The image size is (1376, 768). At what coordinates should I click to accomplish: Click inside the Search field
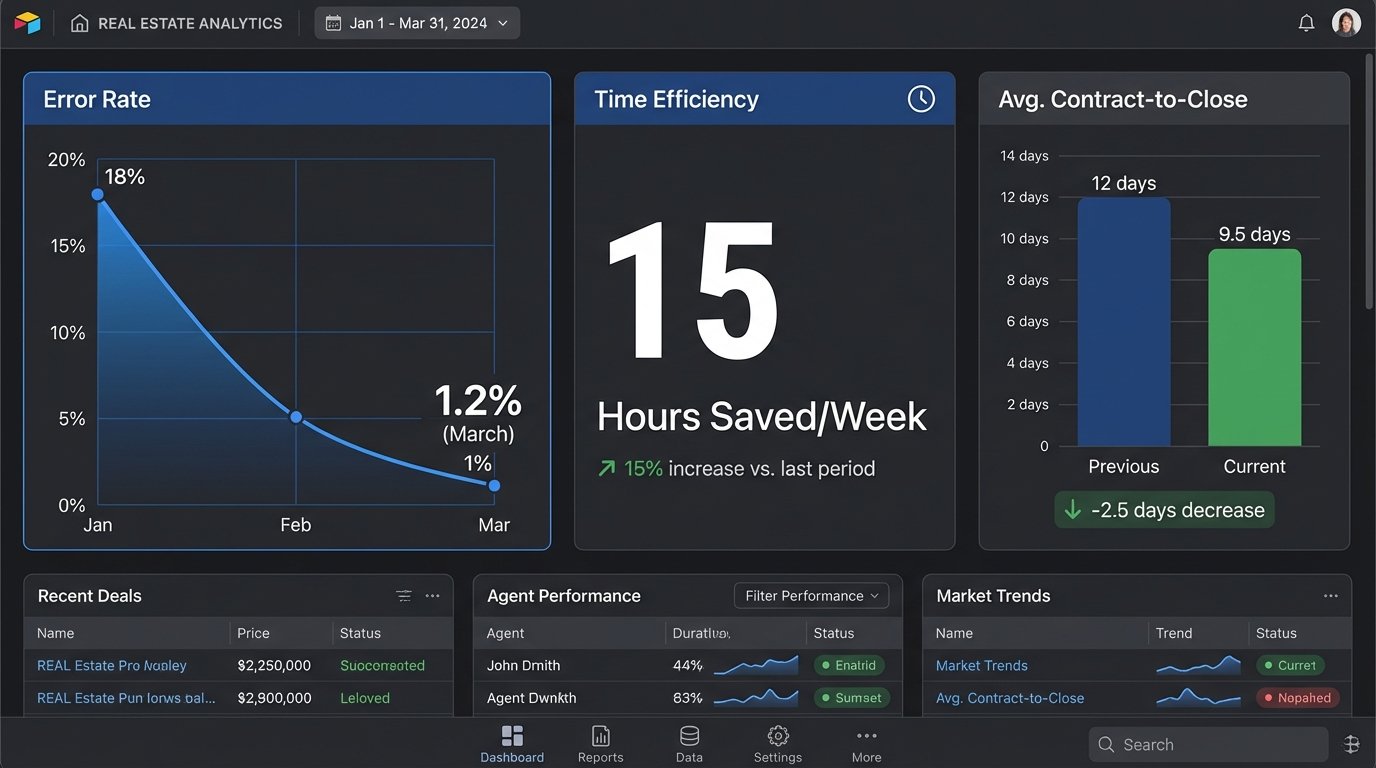1207,744
